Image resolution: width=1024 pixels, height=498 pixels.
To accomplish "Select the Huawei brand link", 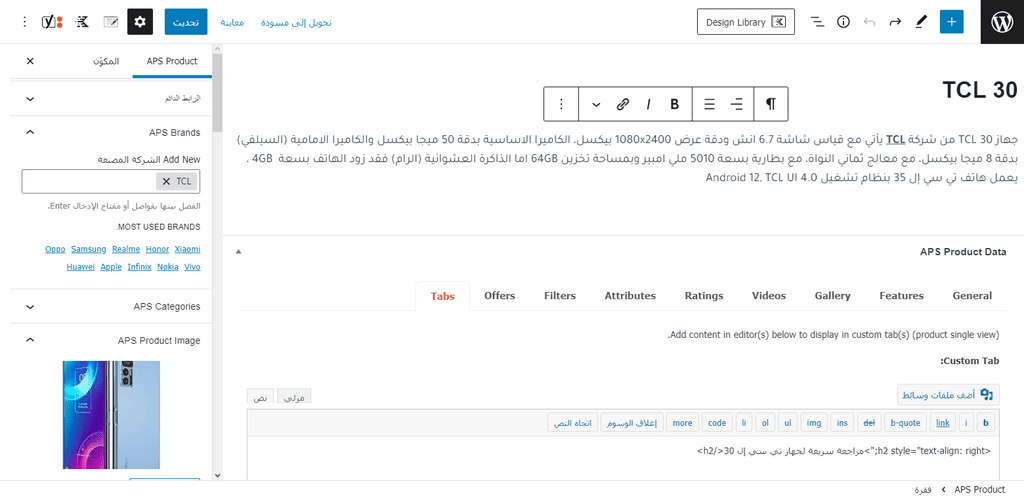I will tap(81, 267).
